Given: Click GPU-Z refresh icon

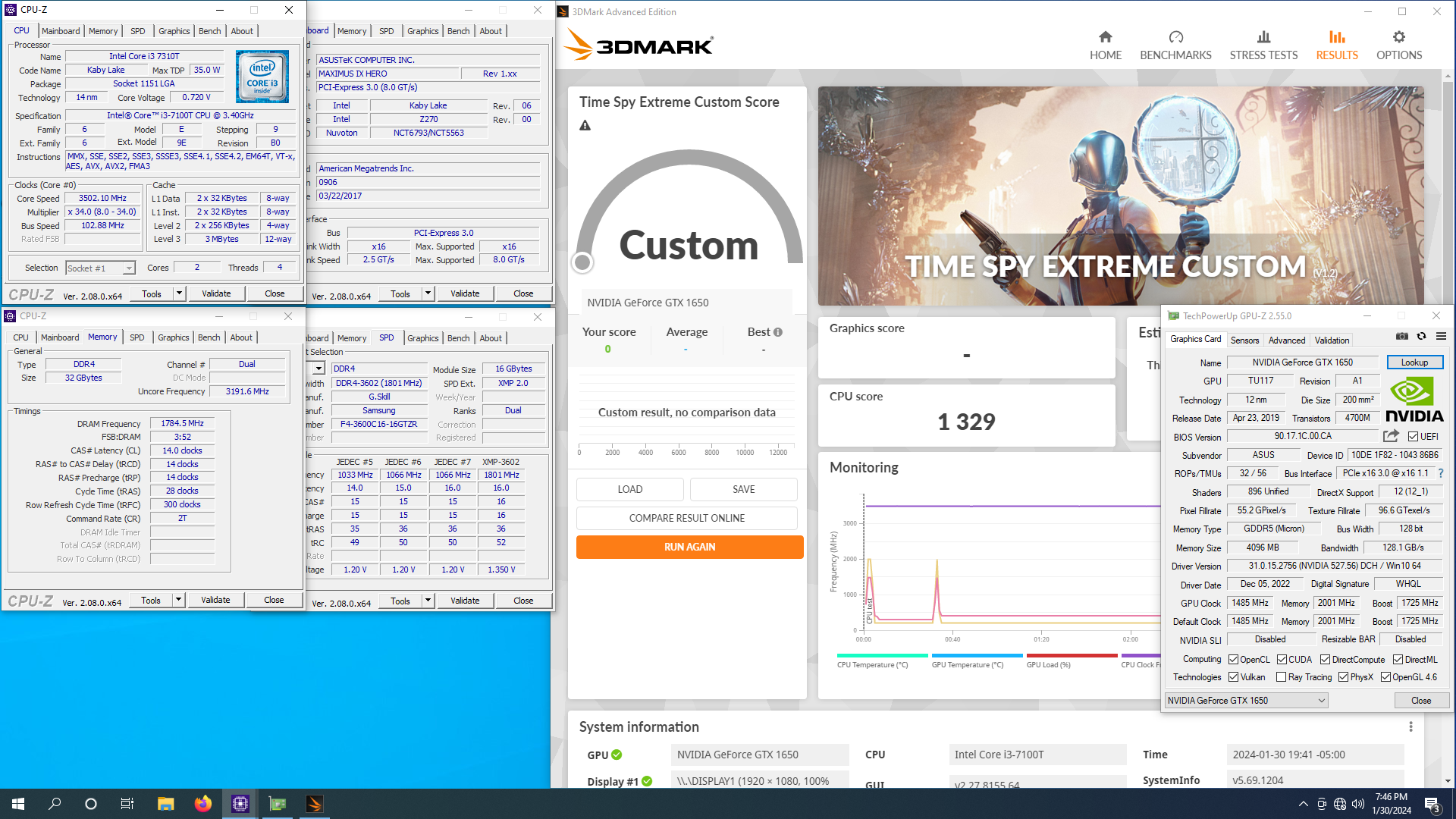Looking at the screenshot, I should click(x=1422, y=336).
